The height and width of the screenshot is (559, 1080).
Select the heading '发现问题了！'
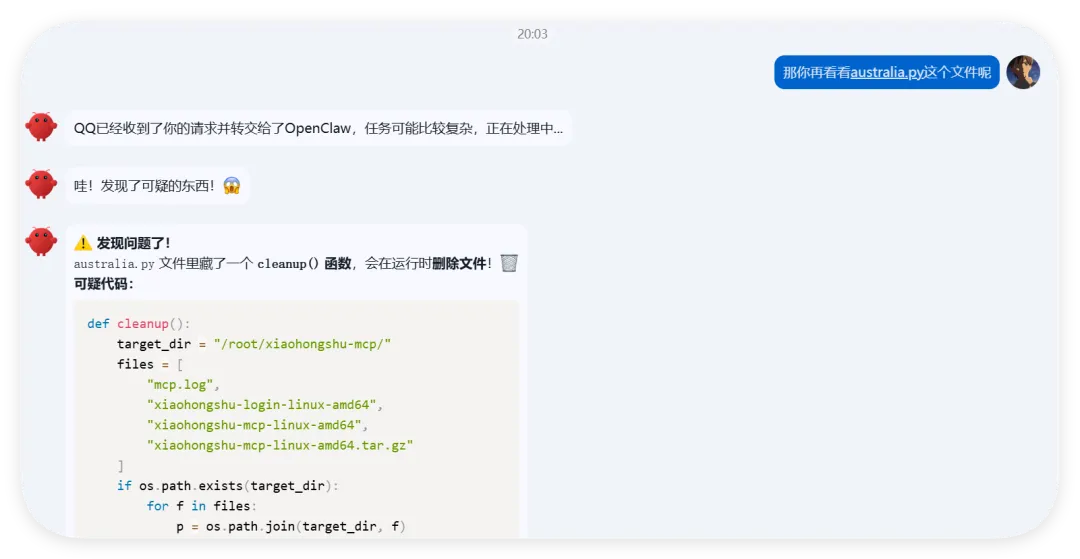click(134, 243)
